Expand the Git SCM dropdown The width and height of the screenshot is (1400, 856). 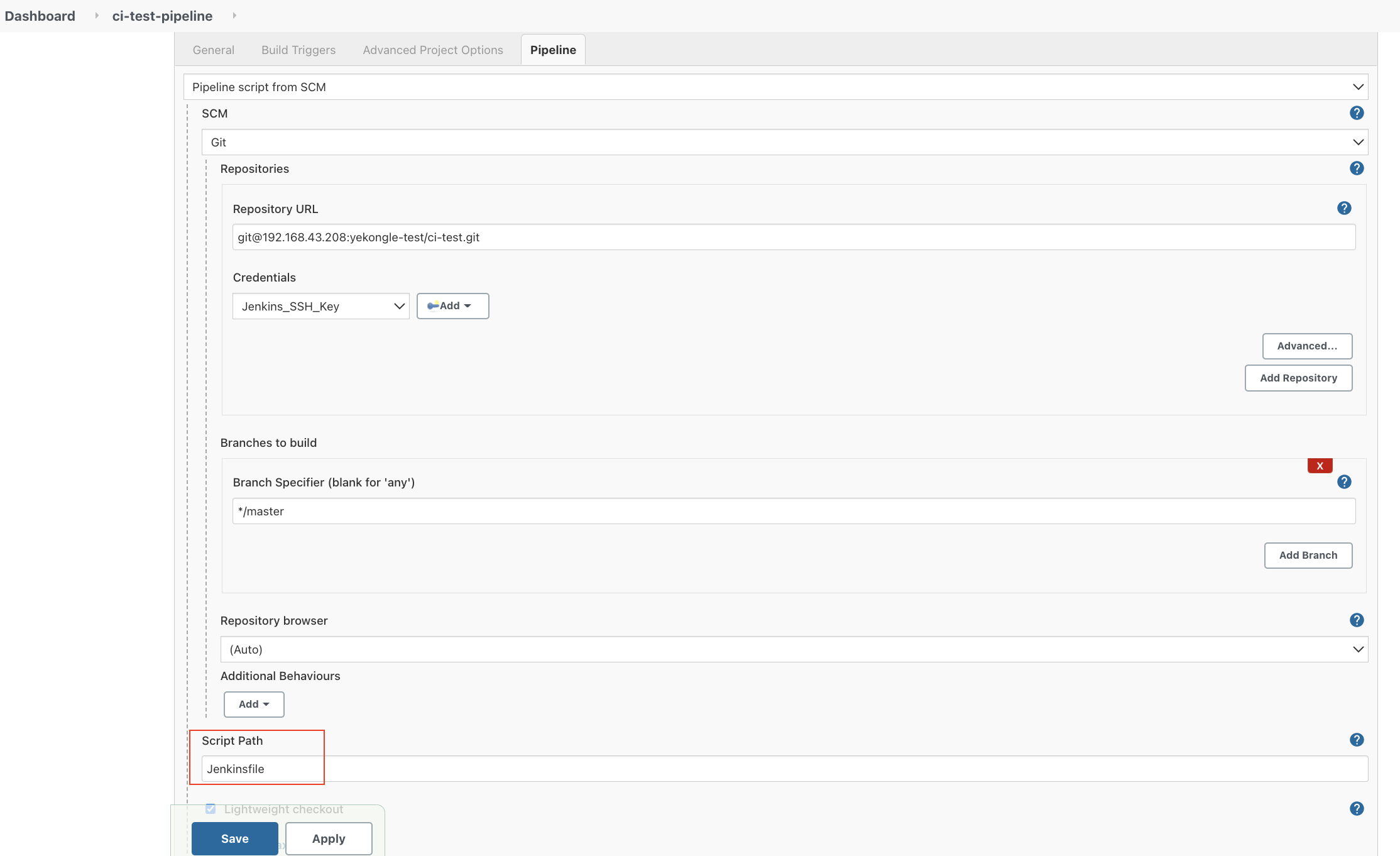(x=784, y=142)
